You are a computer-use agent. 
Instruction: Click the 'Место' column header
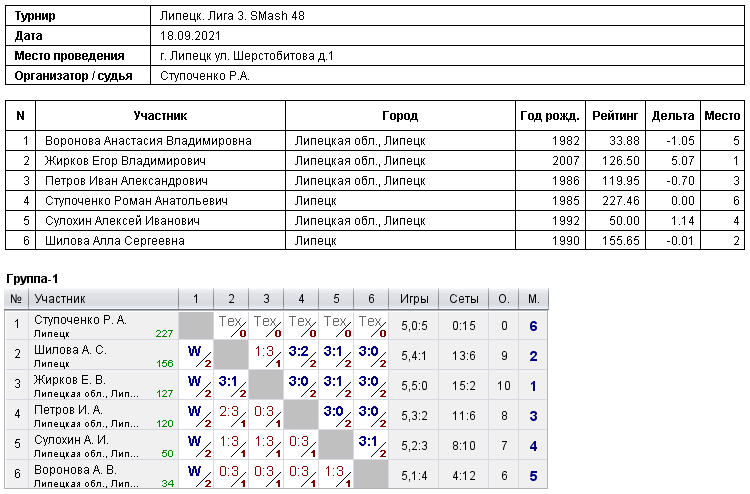pyautogui.click(x=722, y=116)
